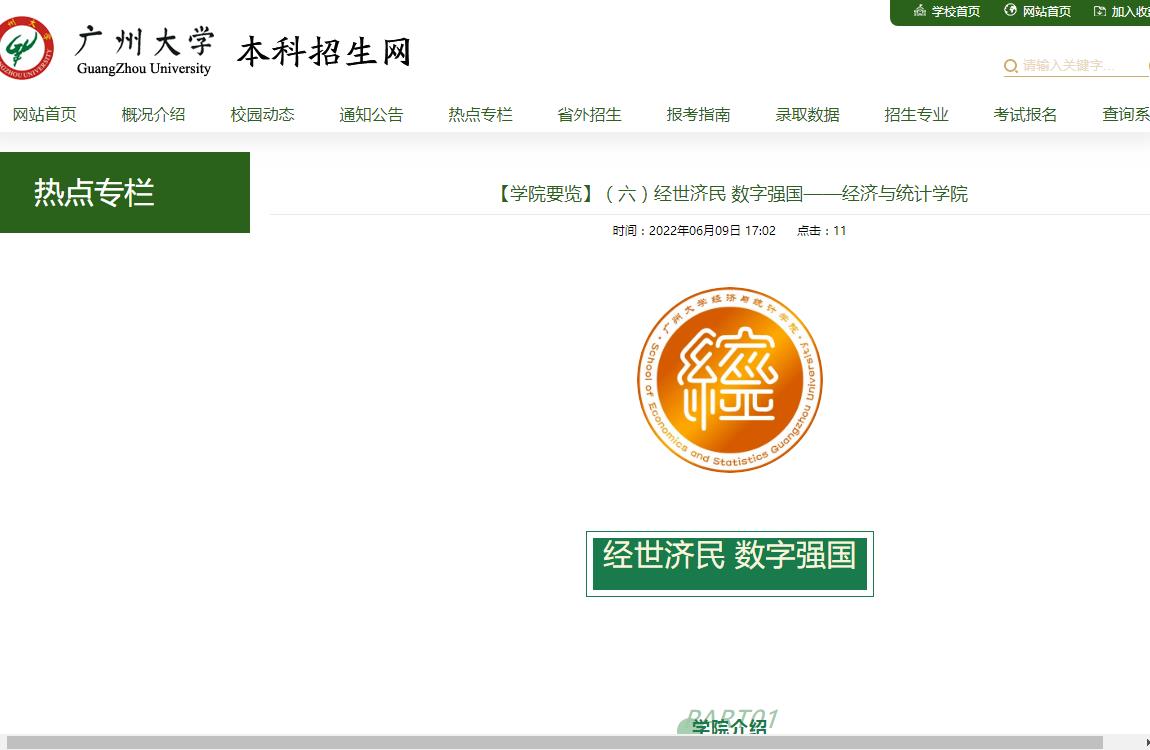Click the search magnifier icon

pyautogui.click(x=1011, y=66)
